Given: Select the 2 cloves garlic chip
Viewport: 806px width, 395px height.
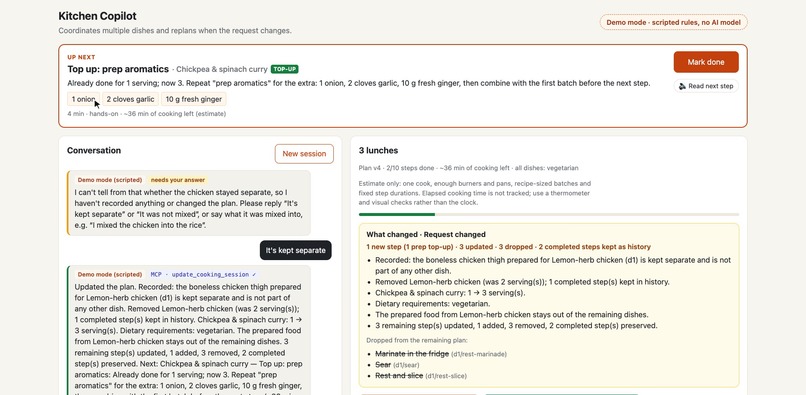Looking at the screenshot, I should coord(131,99).
